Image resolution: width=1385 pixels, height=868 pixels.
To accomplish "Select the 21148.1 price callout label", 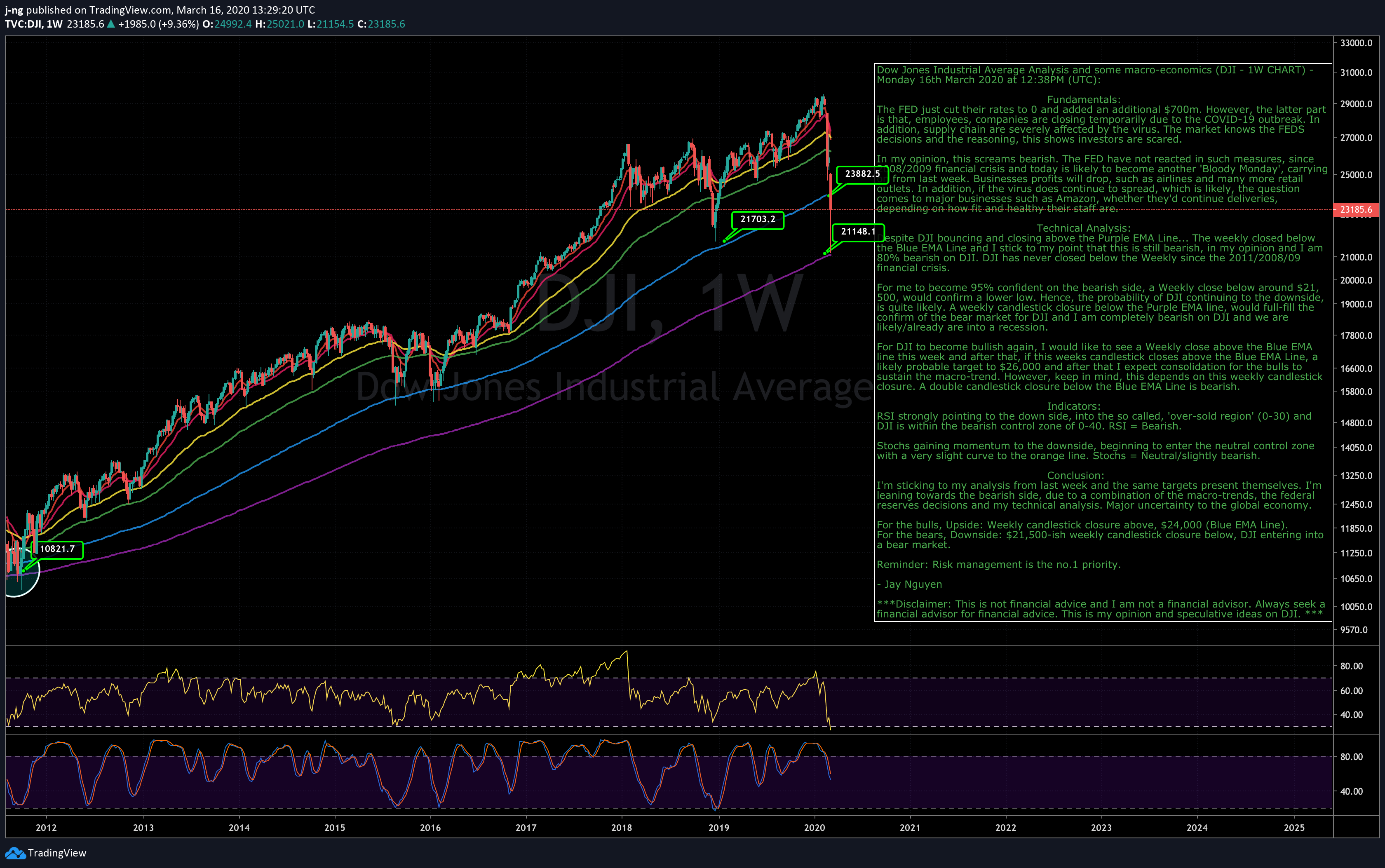I will click(858, 232).
